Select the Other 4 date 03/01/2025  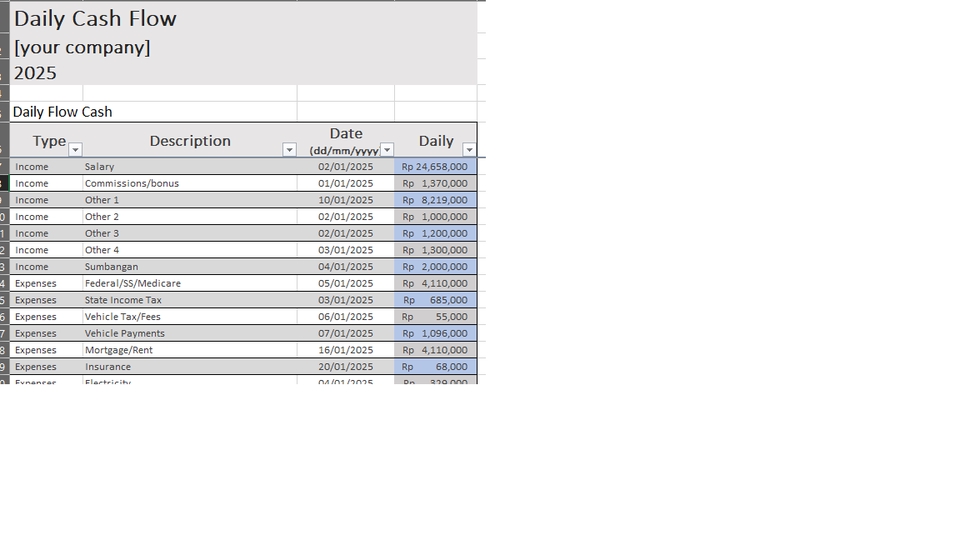(346, 250)
